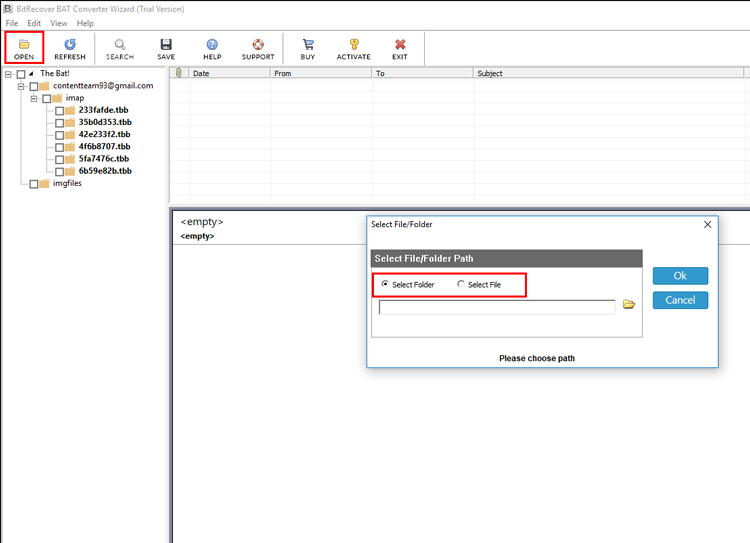750x543 pixels.
Task: Tick the 35b0d353.tbb checkbox
Action: tap(59, 123)
